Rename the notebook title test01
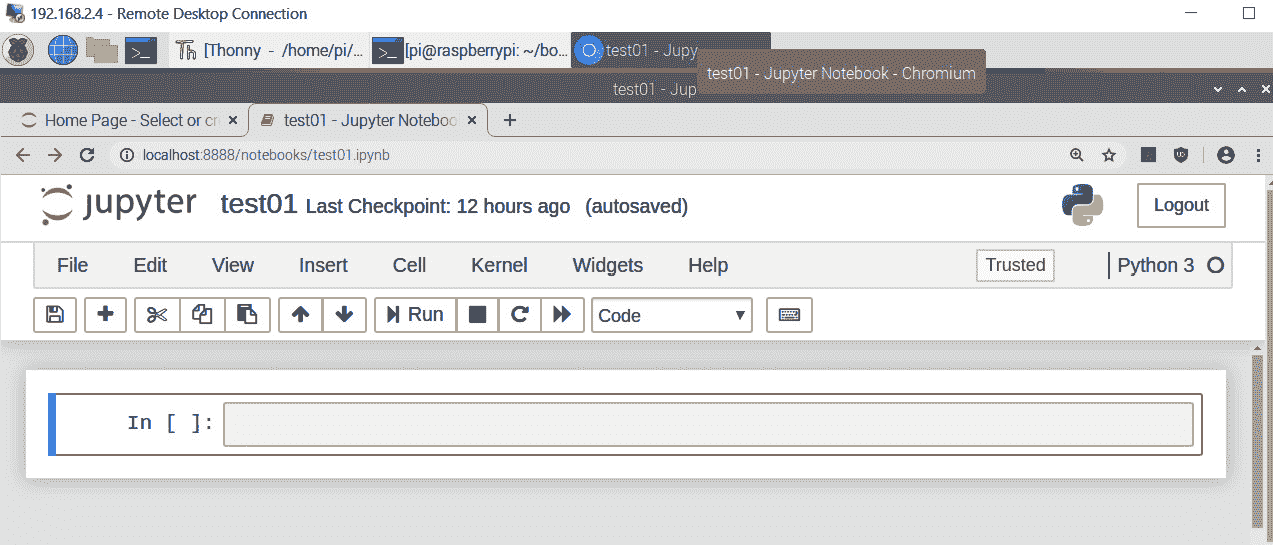 (259, 205)
